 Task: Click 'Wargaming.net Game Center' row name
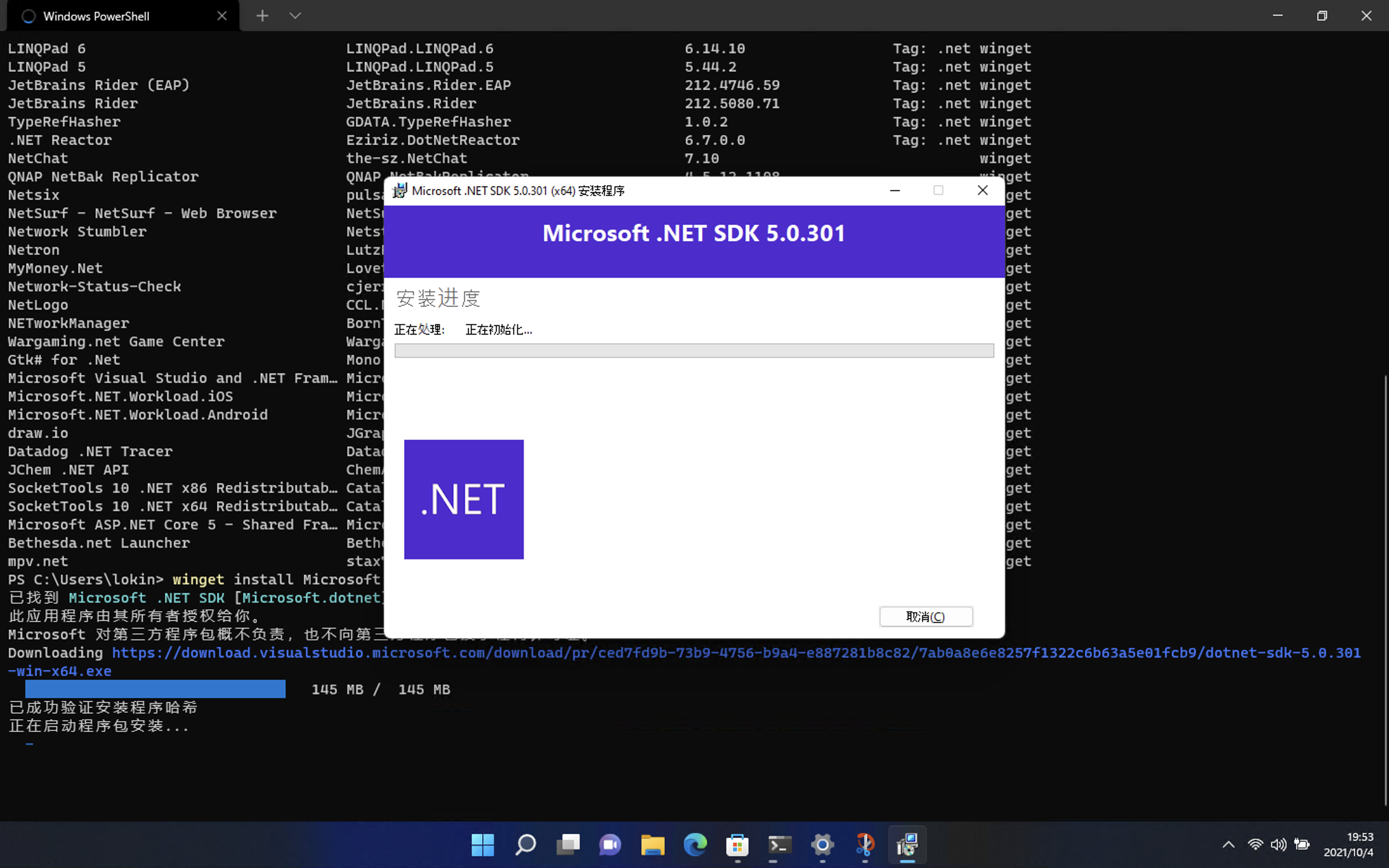tap(117, 341)
